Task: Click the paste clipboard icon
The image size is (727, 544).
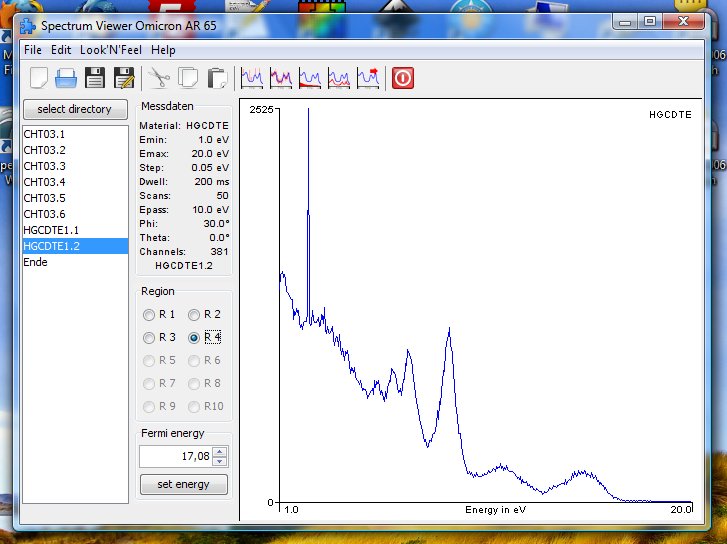Action: 217,77
